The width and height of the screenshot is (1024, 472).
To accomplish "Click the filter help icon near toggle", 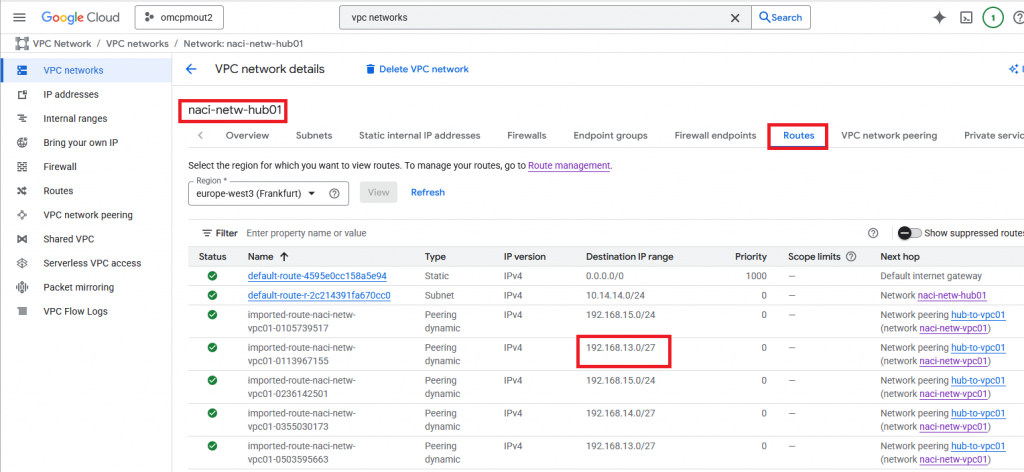I will (x=873, y=233).
